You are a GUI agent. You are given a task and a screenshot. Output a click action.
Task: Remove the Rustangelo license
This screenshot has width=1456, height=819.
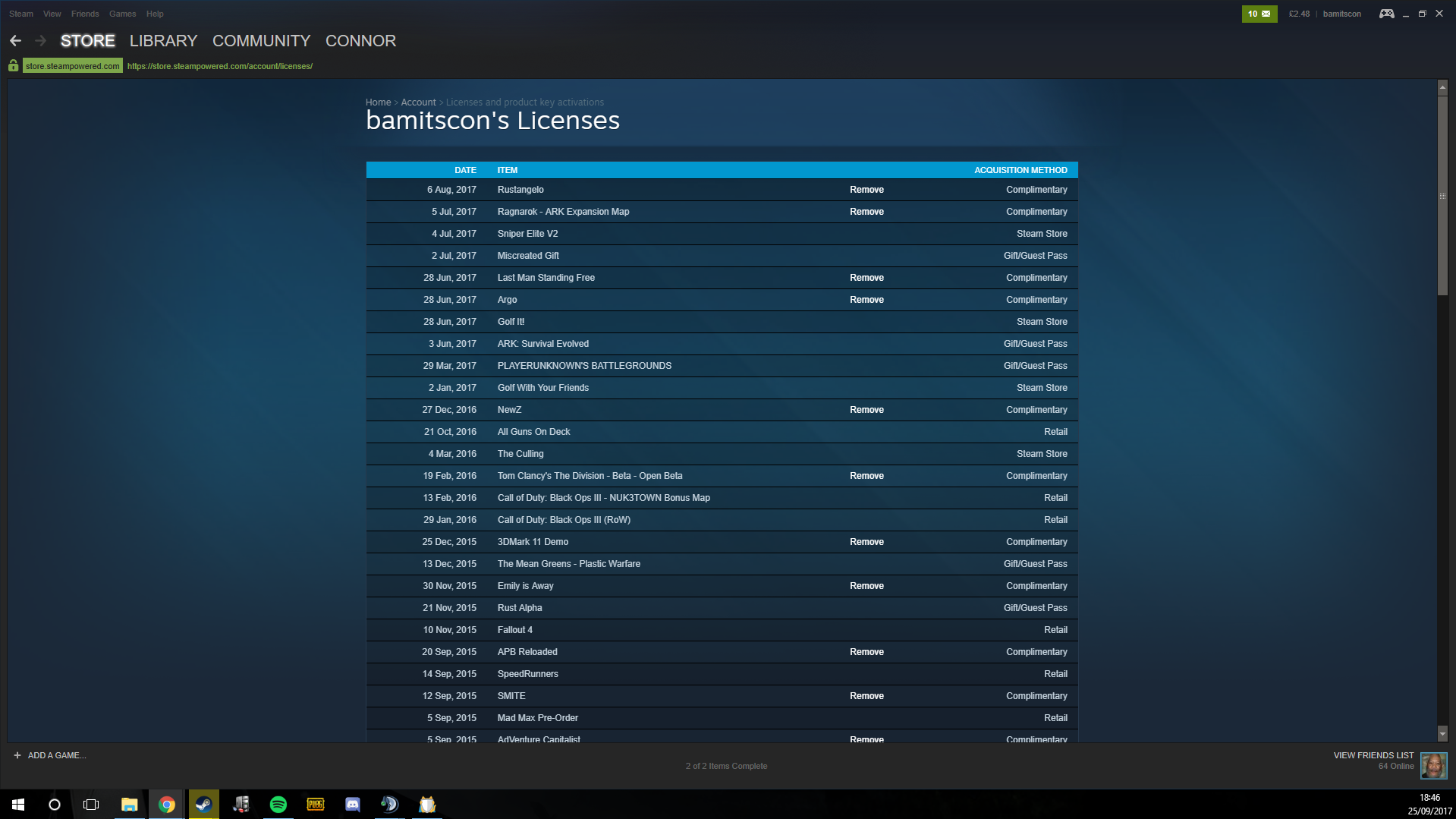[x=866, y=190]
